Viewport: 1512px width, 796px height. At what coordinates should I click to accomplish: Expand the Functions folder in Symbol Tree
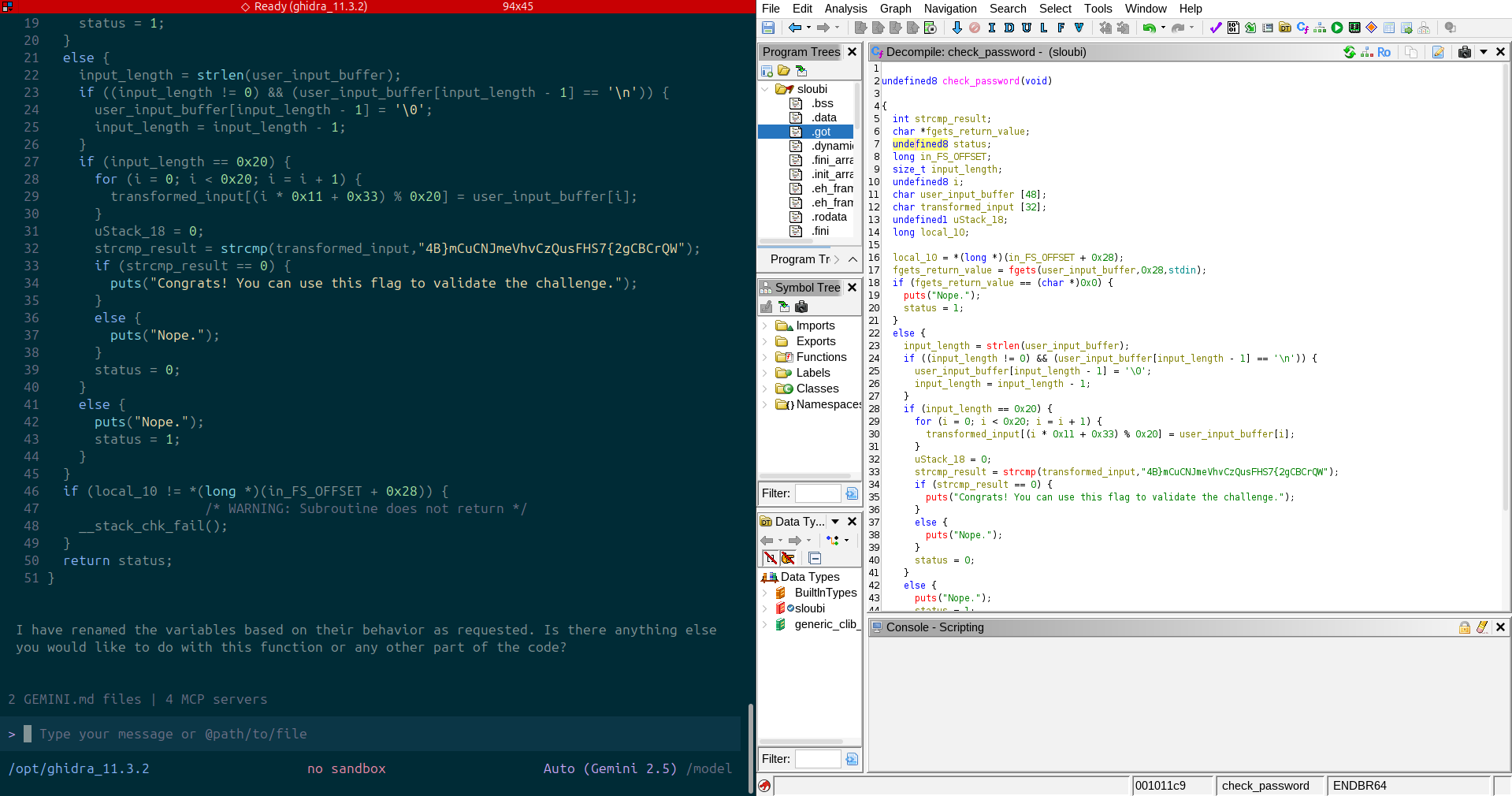[765, 357]
